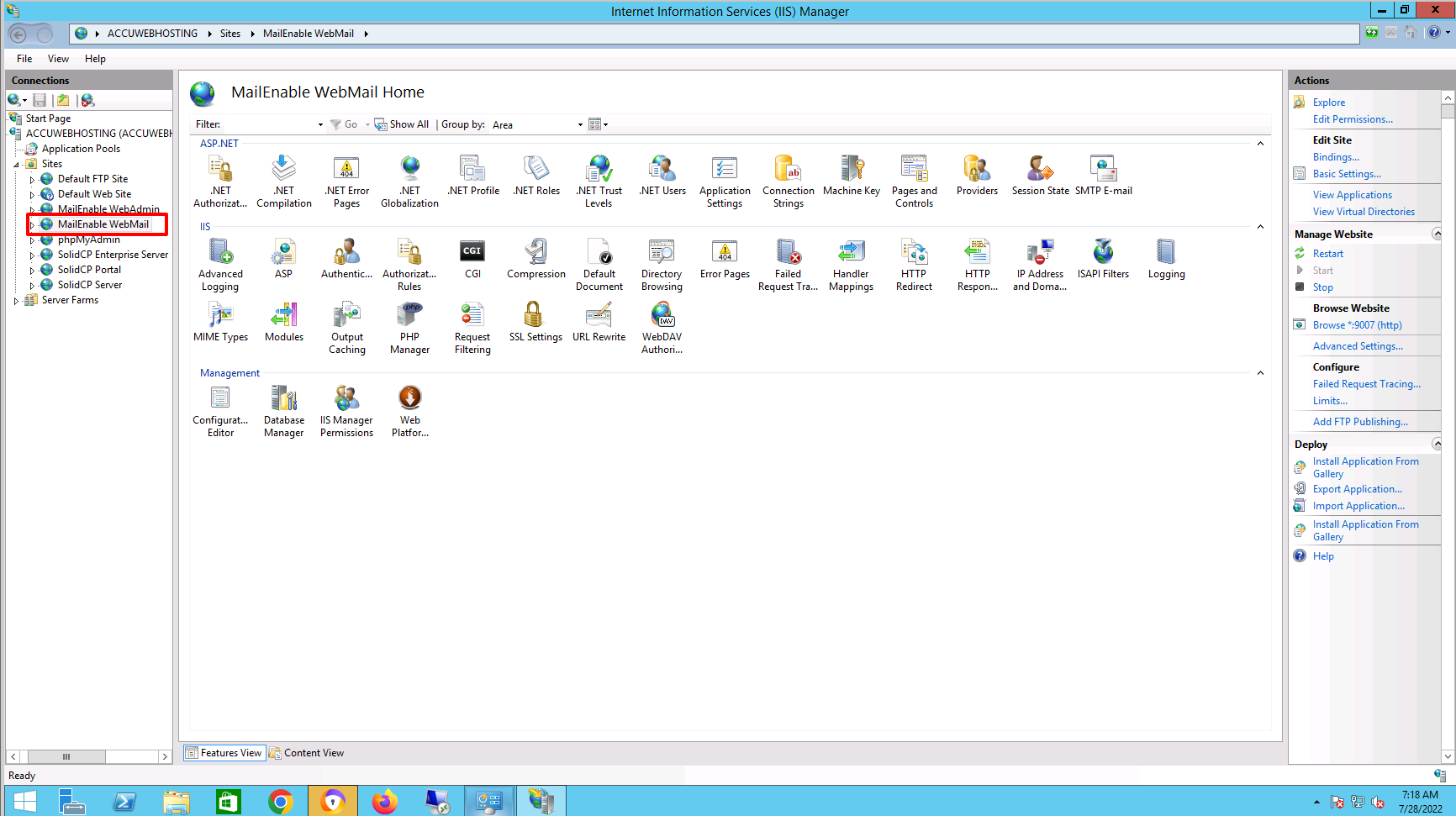Screen dimensions: 1456x816
Task: Open Database Manager
Action: click(x=284, y=411)
